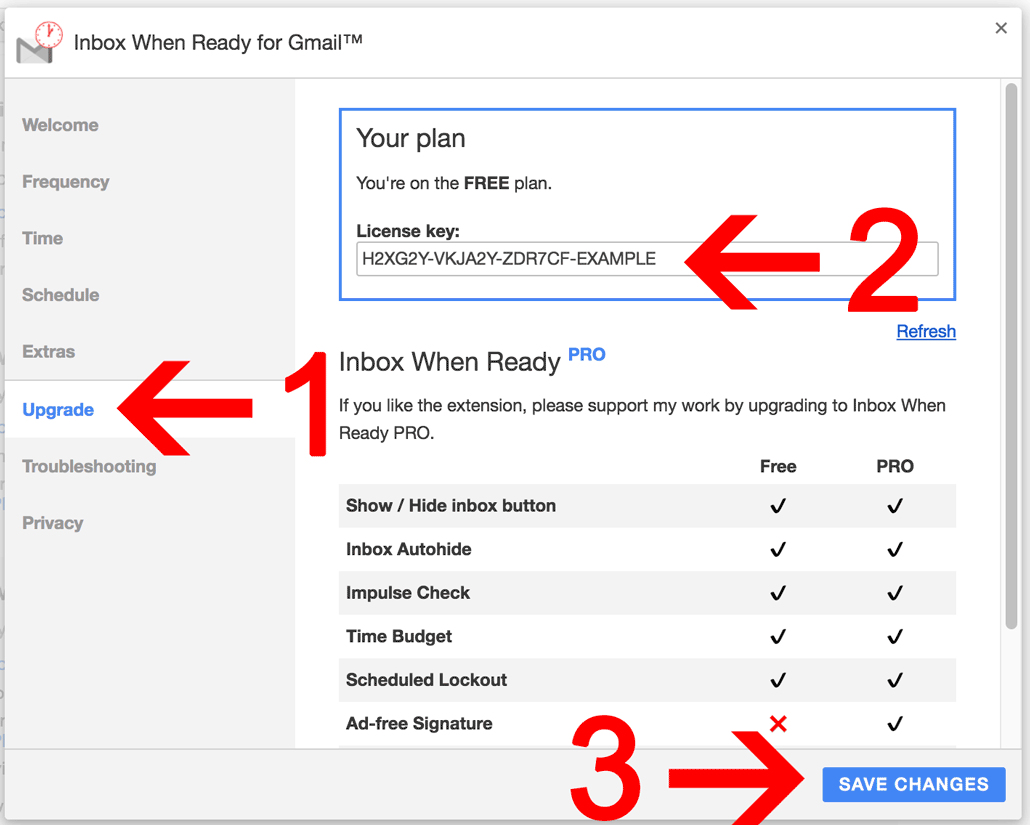The image size is (1030, 825).
Task: Click the 'If you like the extension' description text
Action: [642, 419]
